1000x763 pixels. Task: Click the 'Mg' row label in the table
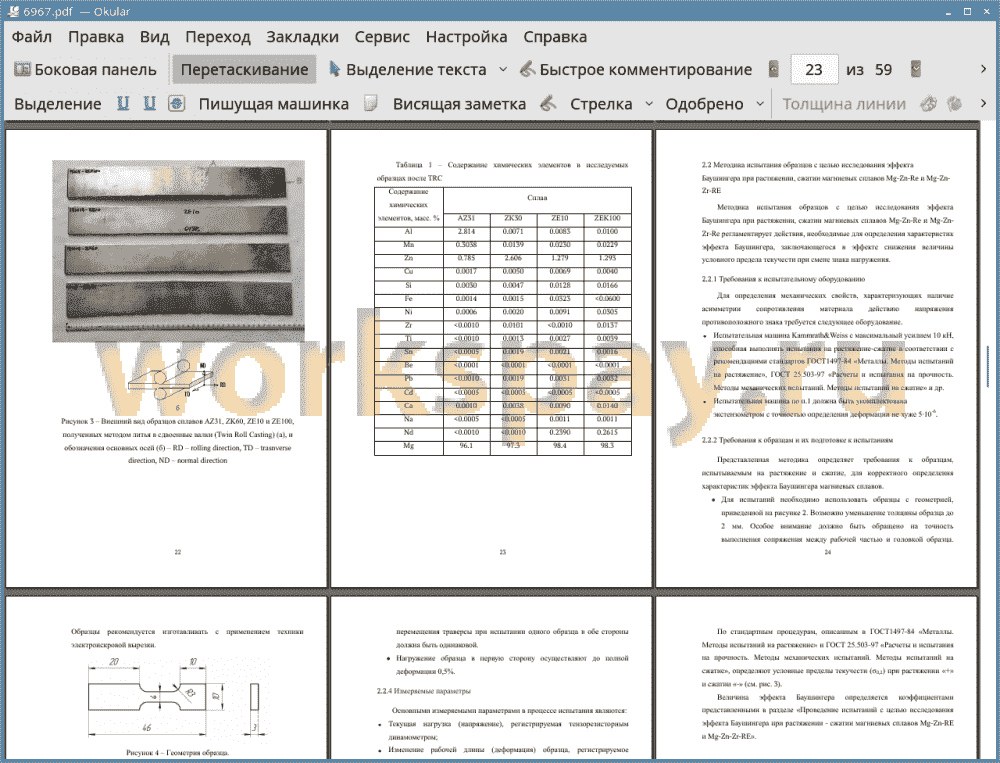(409, 445)
